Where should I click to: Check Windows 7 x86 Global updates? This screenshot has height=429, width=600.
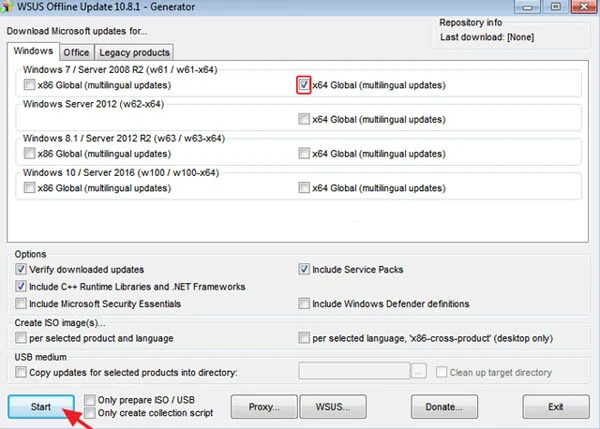(x=29, y=85)
